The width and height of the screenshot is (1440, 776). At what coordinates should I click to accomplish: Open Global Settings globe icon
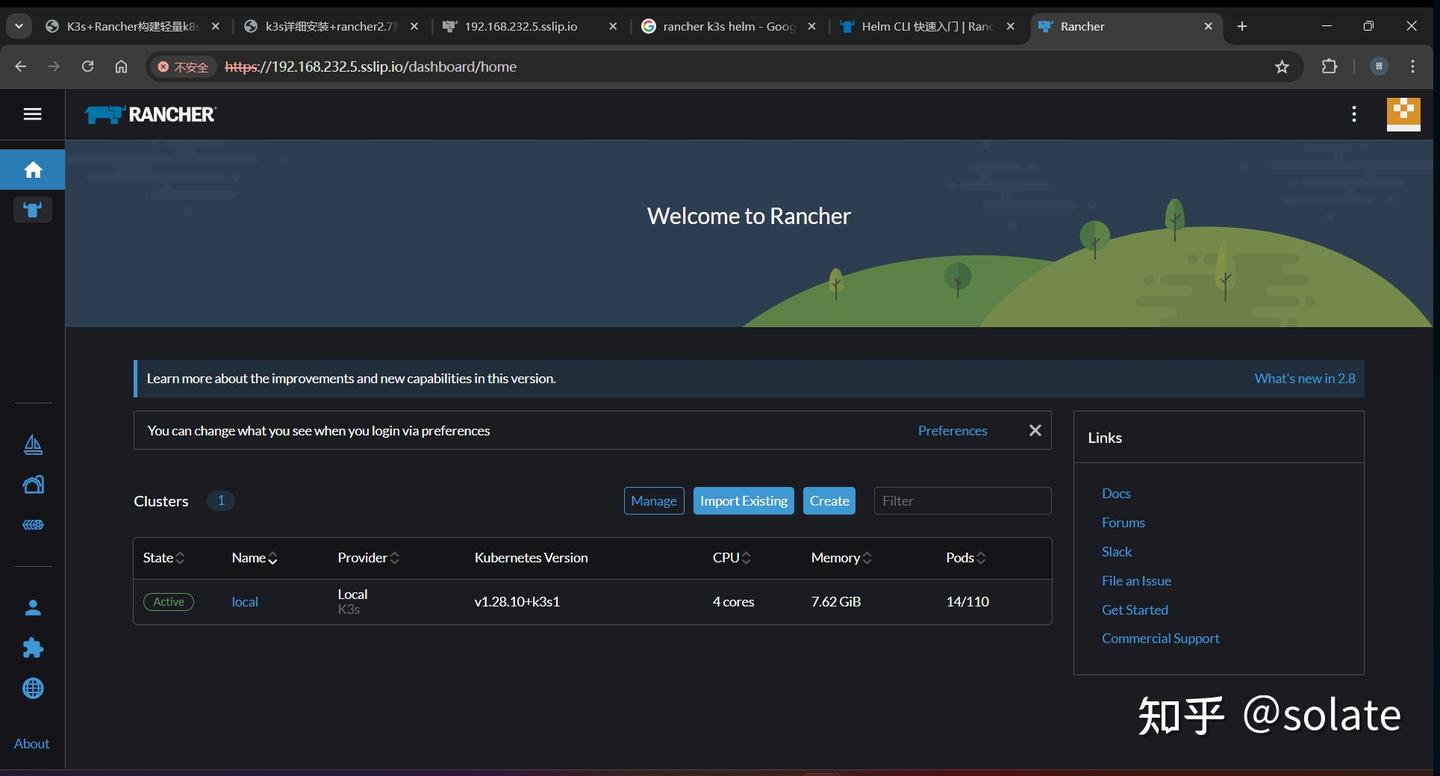tap(33, 688)
